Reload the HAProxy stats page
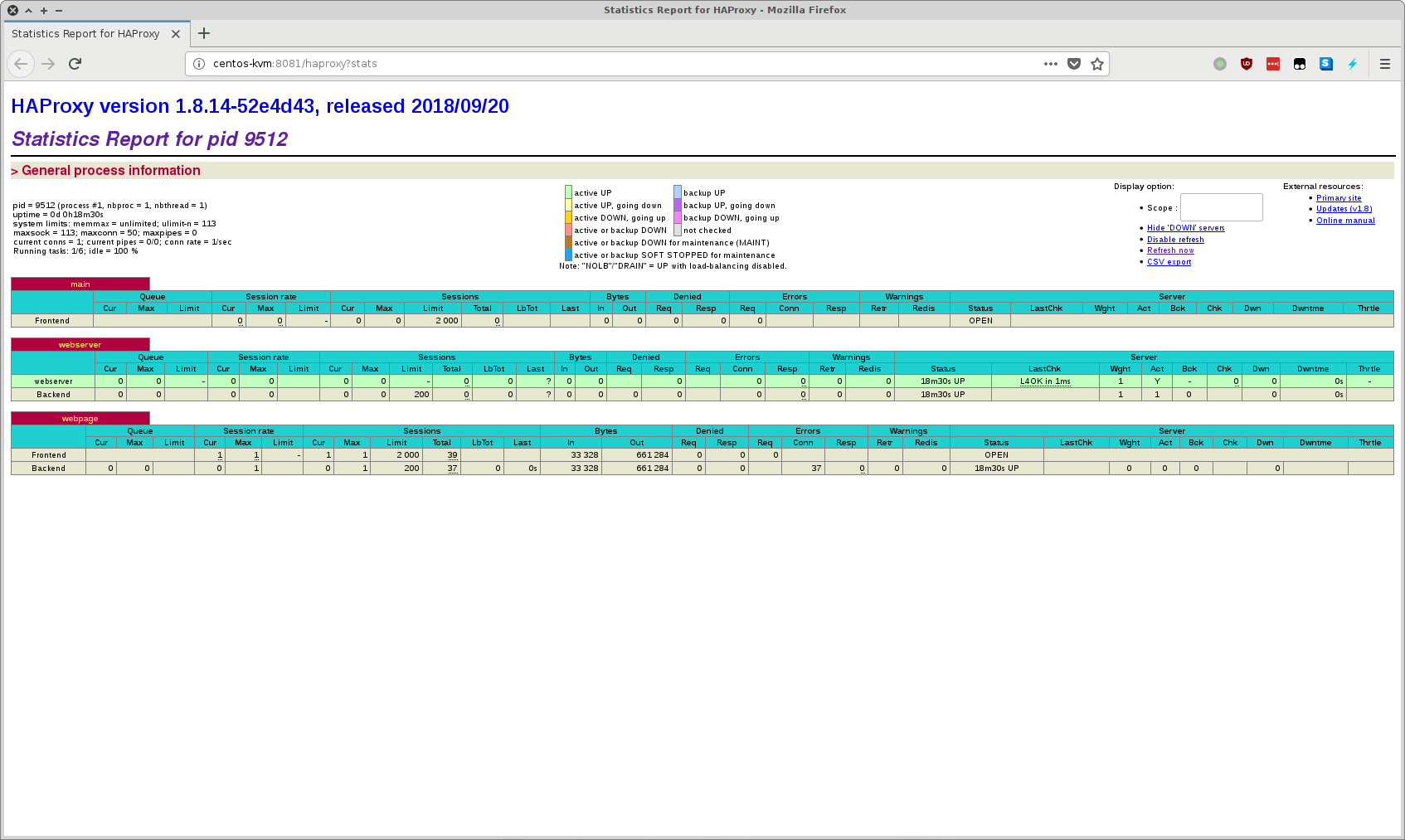 point(75,64)
